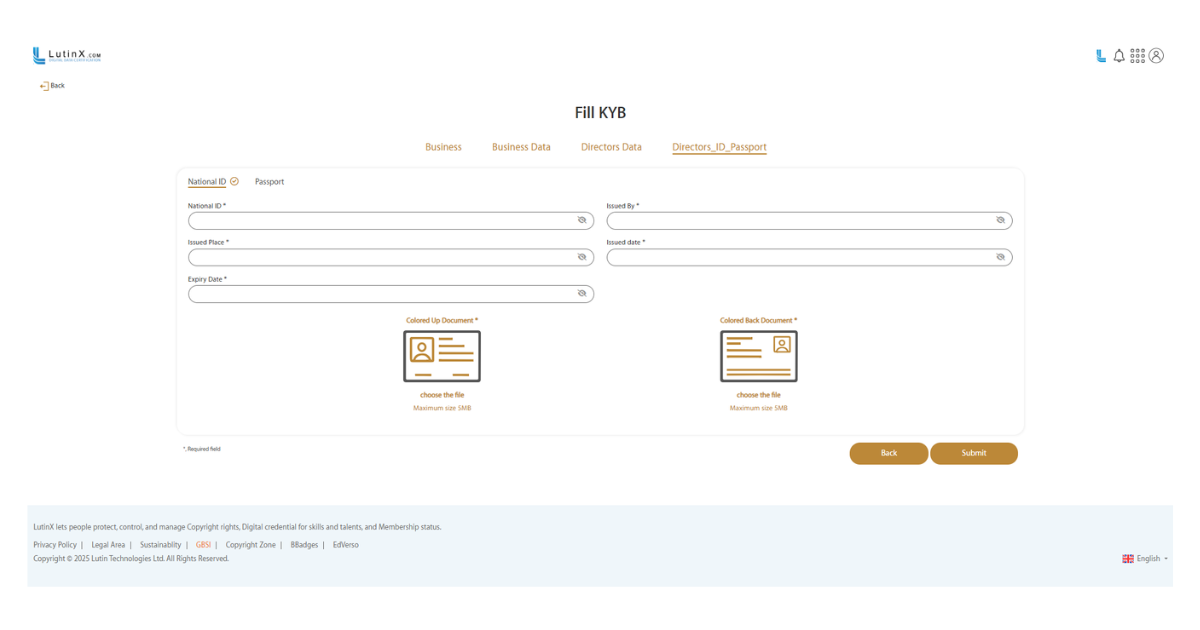Click the small blue L icon in header
The height and width of the screenshot is (630, 1200).
click(1101, 56)
